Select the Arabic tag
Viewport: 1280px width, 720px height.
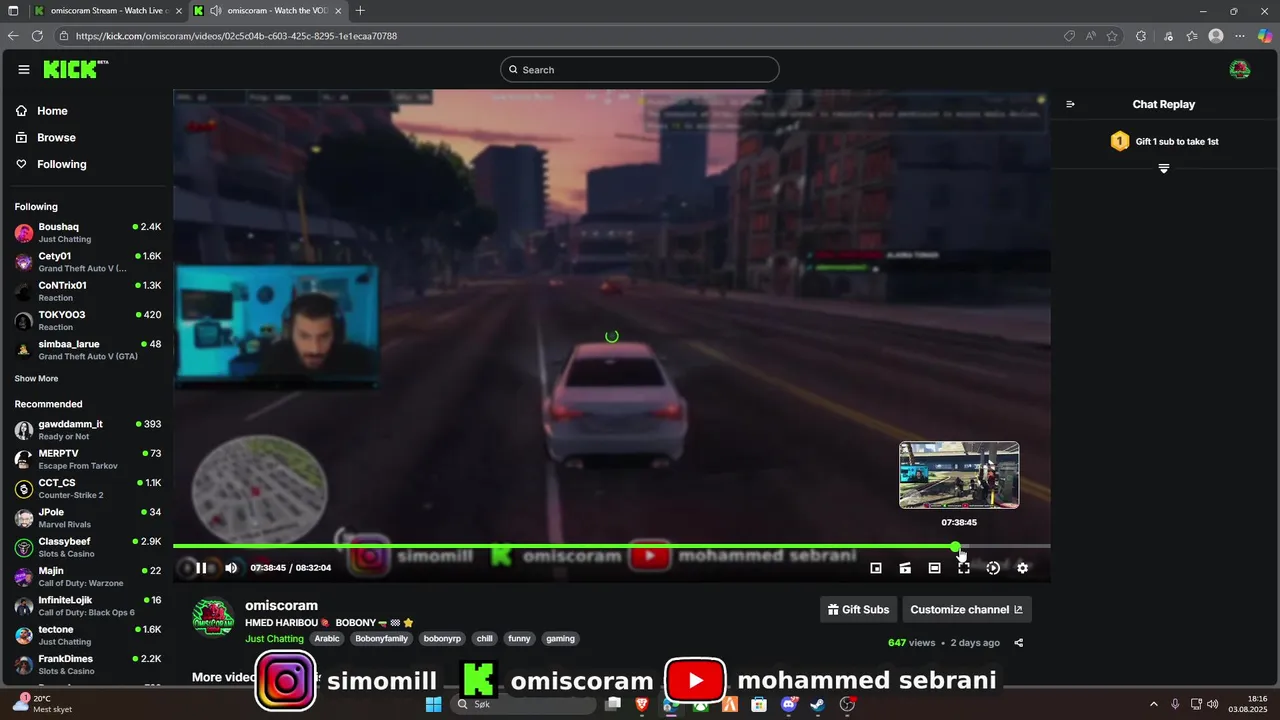[x=327, y=639]
